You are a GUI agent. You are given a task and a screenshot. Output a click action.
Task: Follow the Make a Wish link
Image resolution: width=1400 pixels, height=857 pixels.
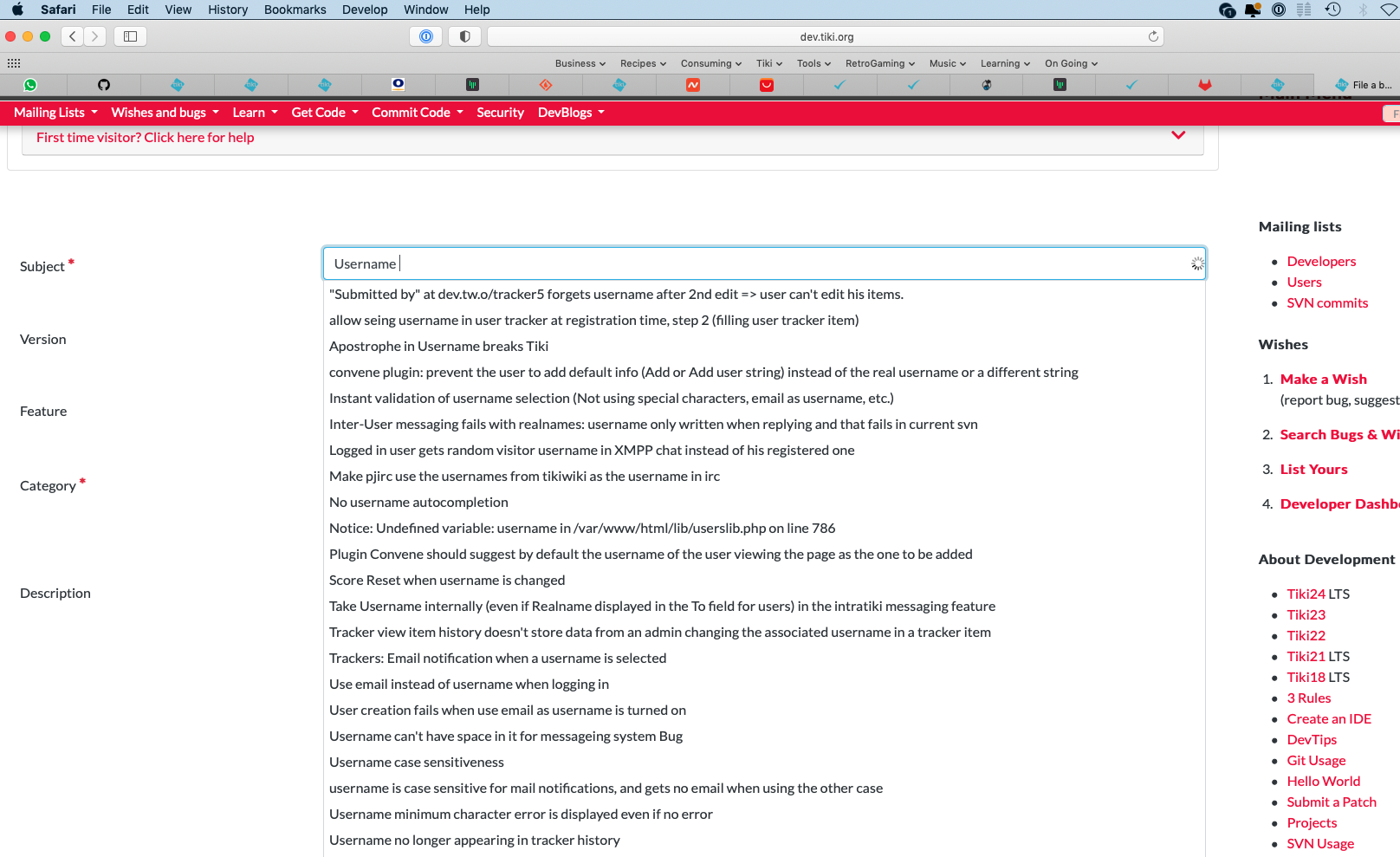tap(1323, 380)
